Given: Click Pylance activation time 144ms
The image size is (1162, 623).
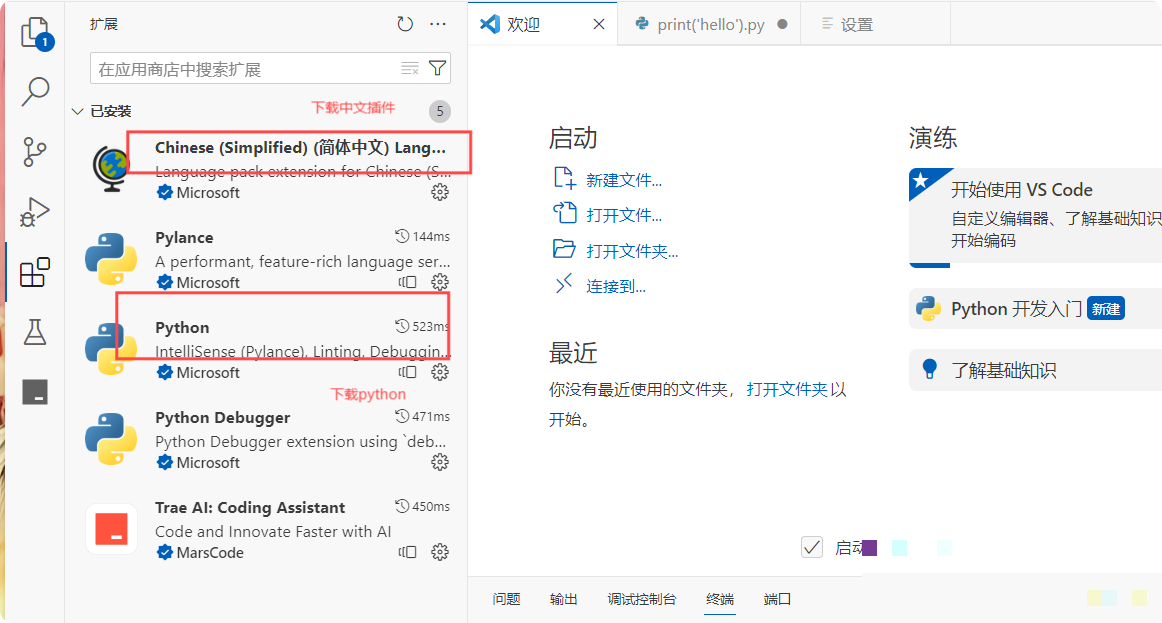Looking at the screenshot, I should pos(422,236).
